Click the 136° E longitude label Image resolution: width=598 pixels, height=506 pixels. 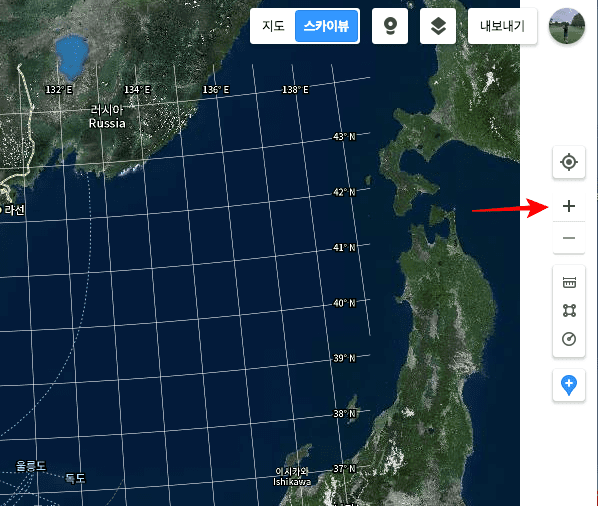216,90
